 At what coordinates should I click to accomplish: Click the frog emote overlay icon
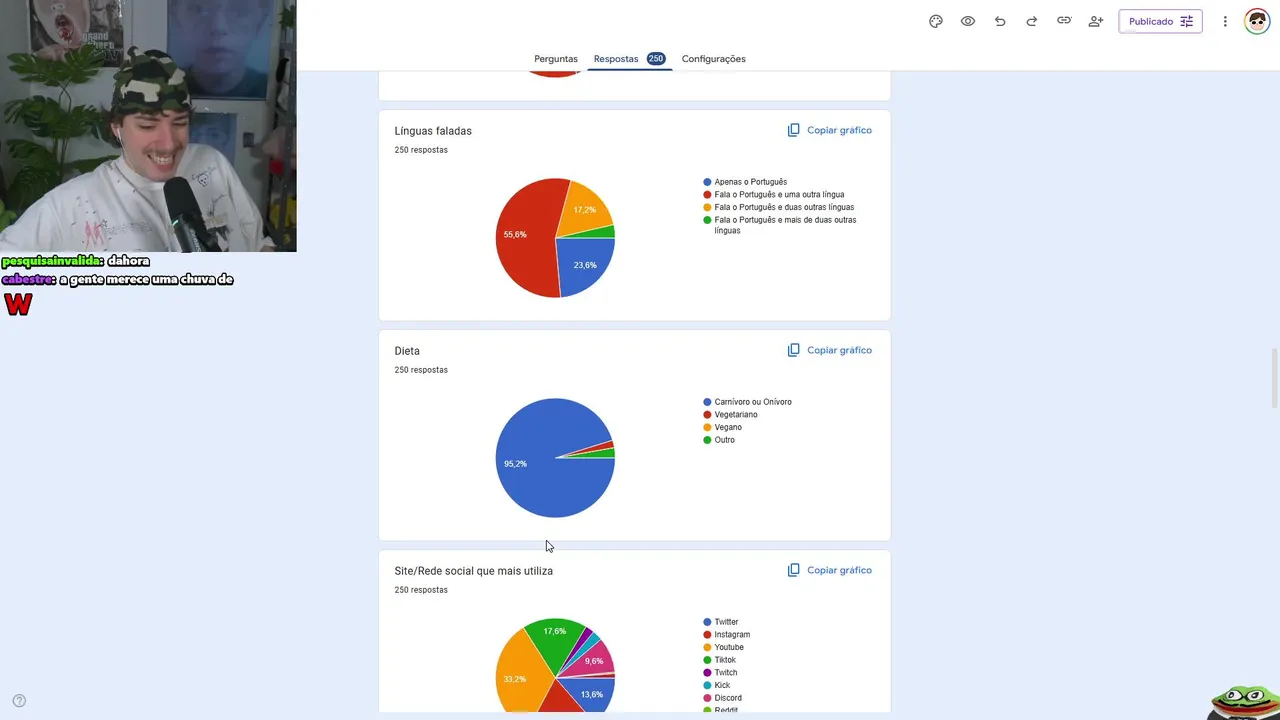point(1245,701)
